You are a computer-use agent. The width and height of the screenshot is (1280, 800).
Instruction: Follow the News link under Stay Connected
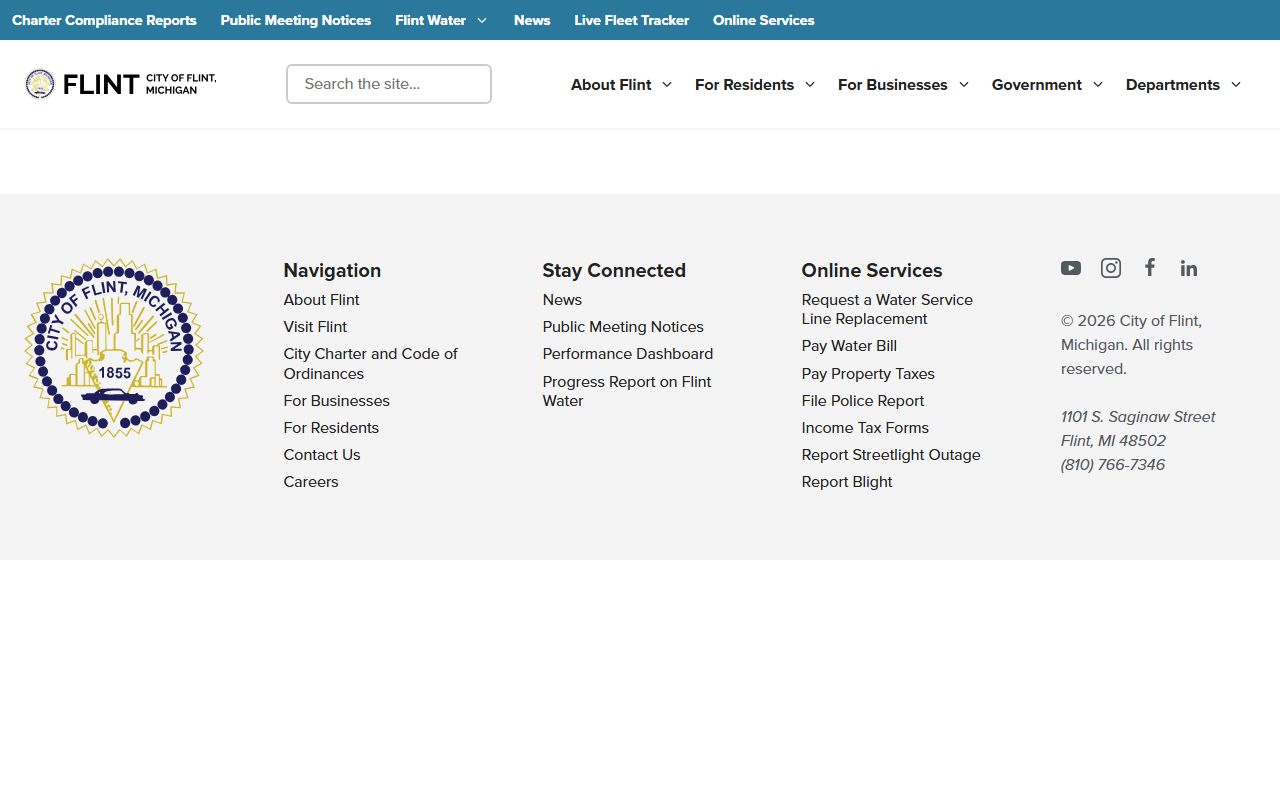562,300
